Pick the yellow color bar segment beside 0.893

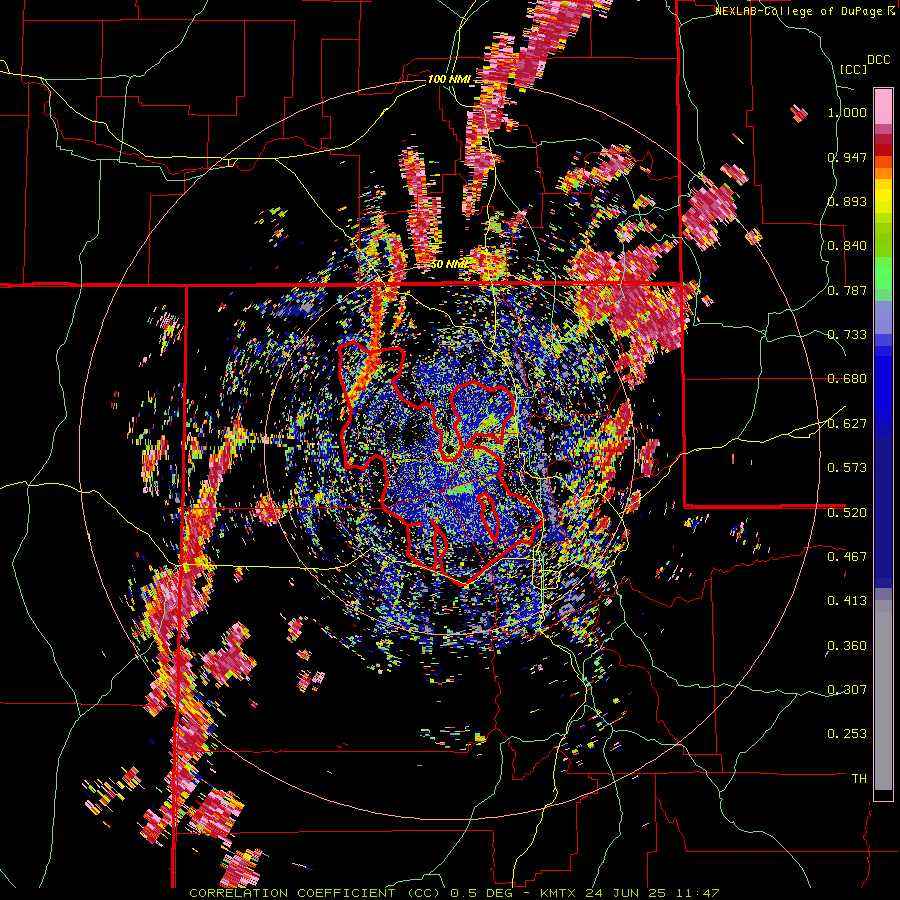883,200
